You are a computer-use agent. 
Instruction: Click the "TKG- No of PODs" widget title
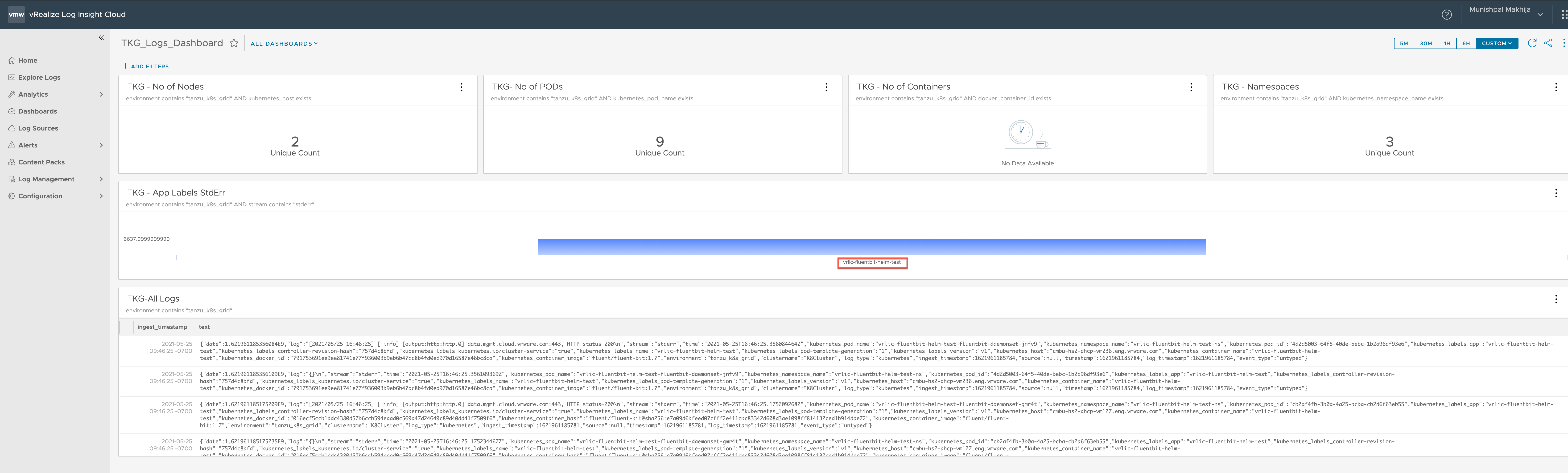coord(527,87)
